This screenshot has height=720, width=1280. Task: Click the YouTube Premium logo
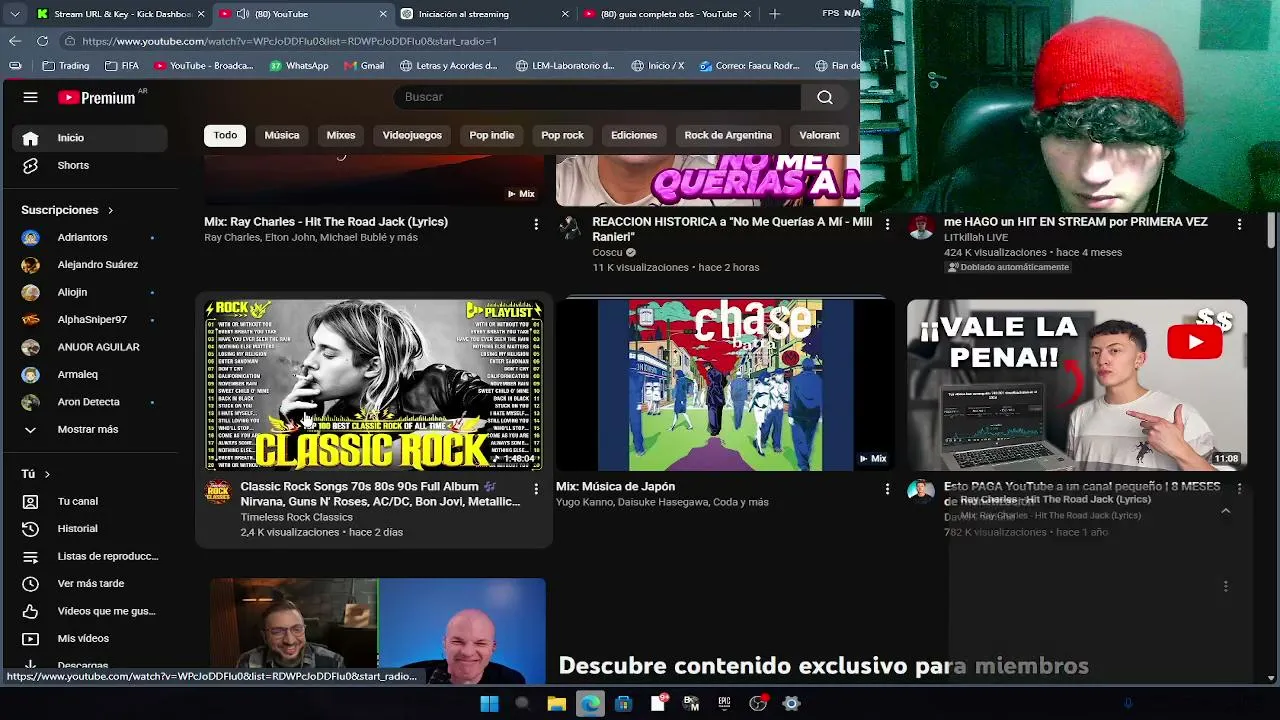point(96,97)
